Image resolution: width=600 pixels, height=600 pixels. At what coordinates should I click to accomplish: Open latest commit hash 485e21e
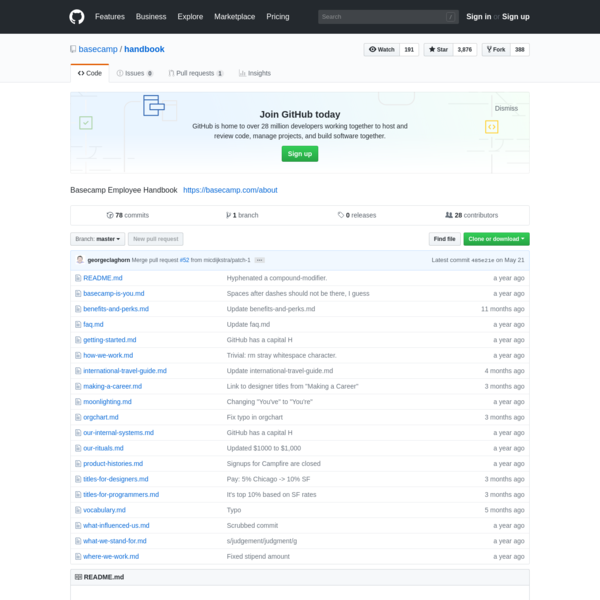click(x=483, y=260)
